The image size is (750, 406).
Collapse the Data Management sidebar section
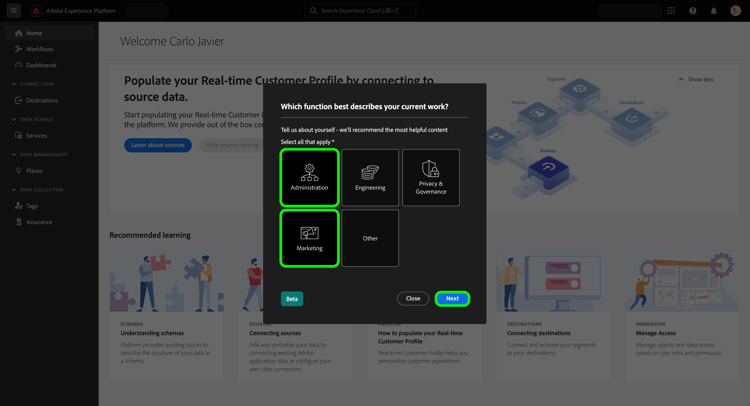tap(13, 154)
